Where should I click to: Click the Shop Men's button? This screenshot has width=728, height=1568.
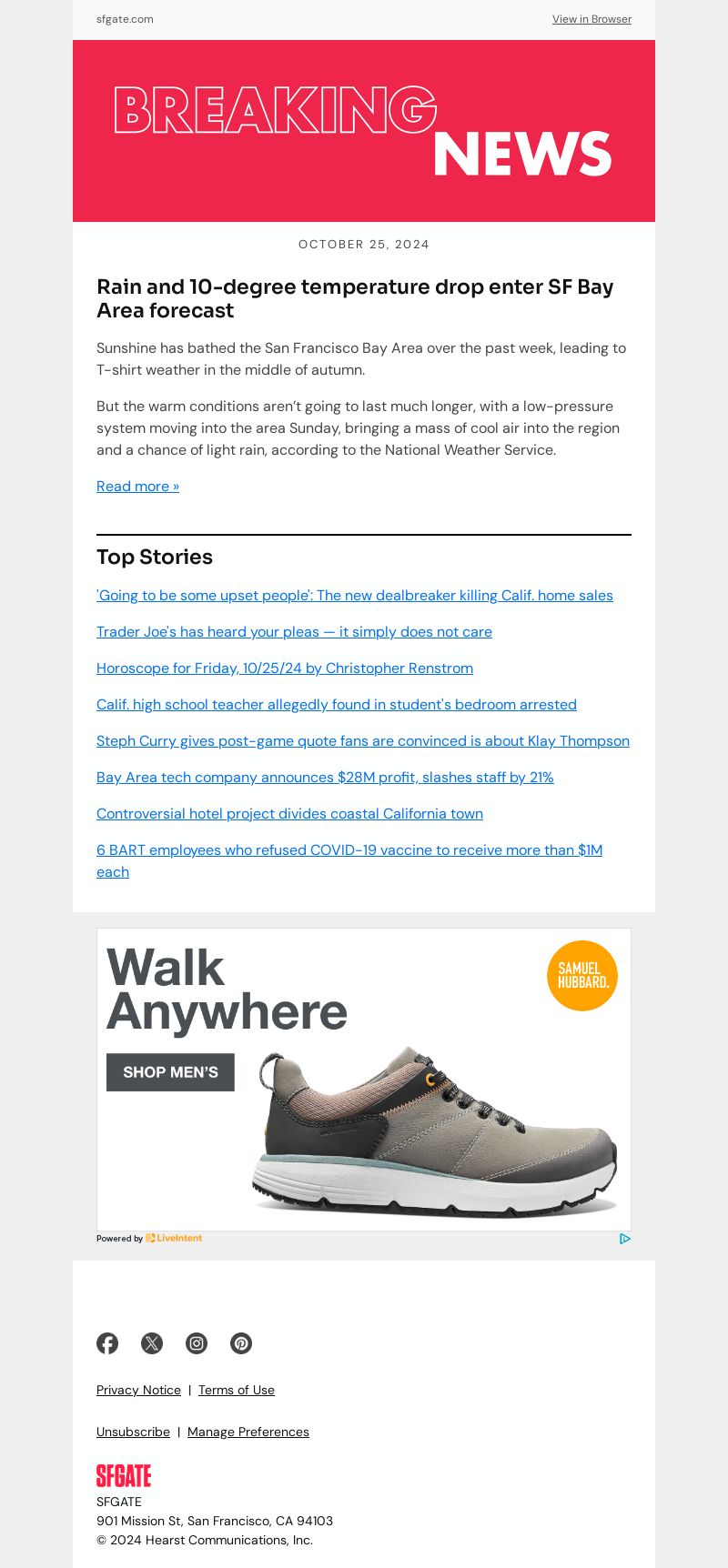coord(170,1072)
